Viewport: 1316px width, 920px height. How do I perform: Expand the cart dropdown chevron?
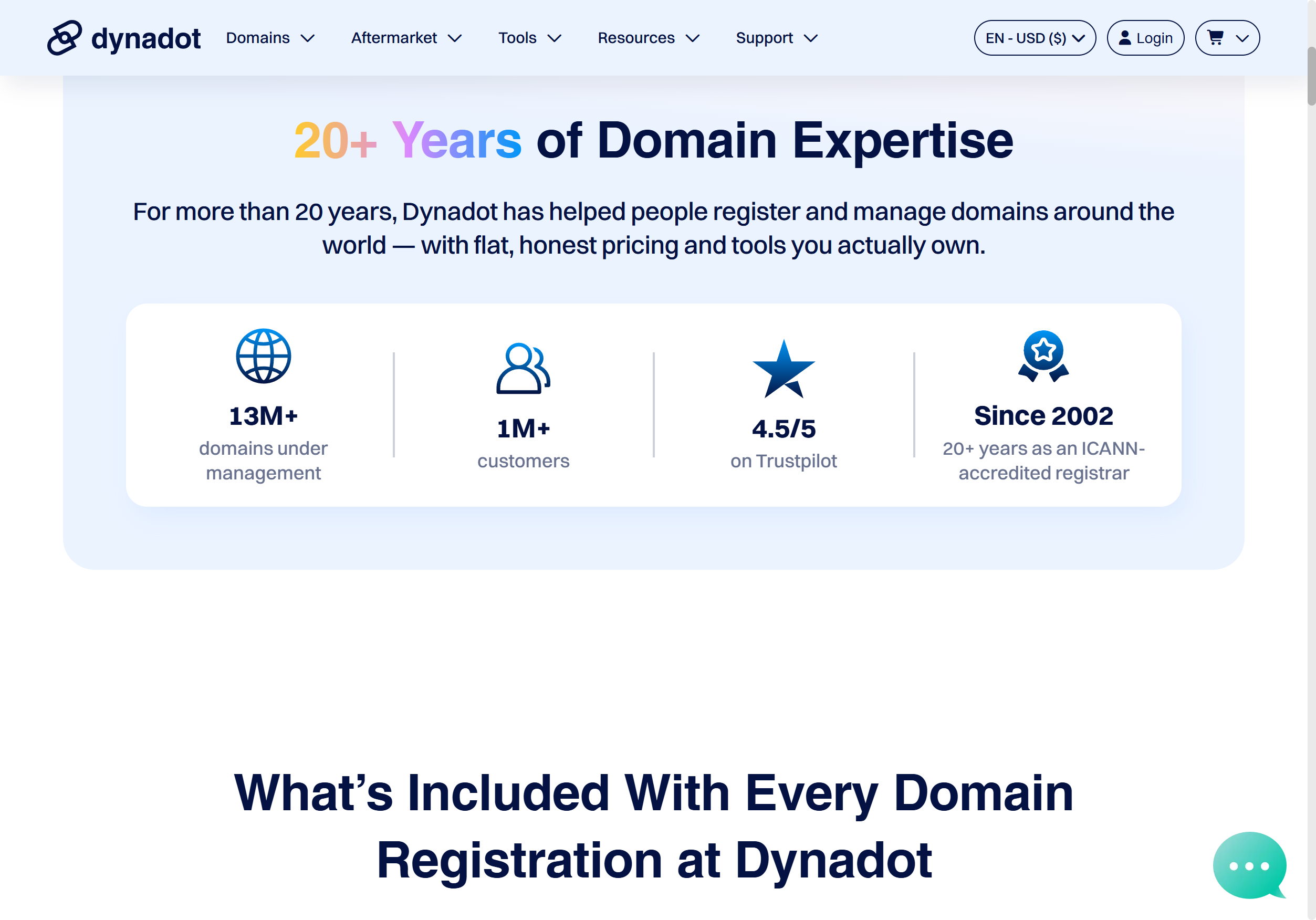pyautogui.click(x=1242, y=38)
